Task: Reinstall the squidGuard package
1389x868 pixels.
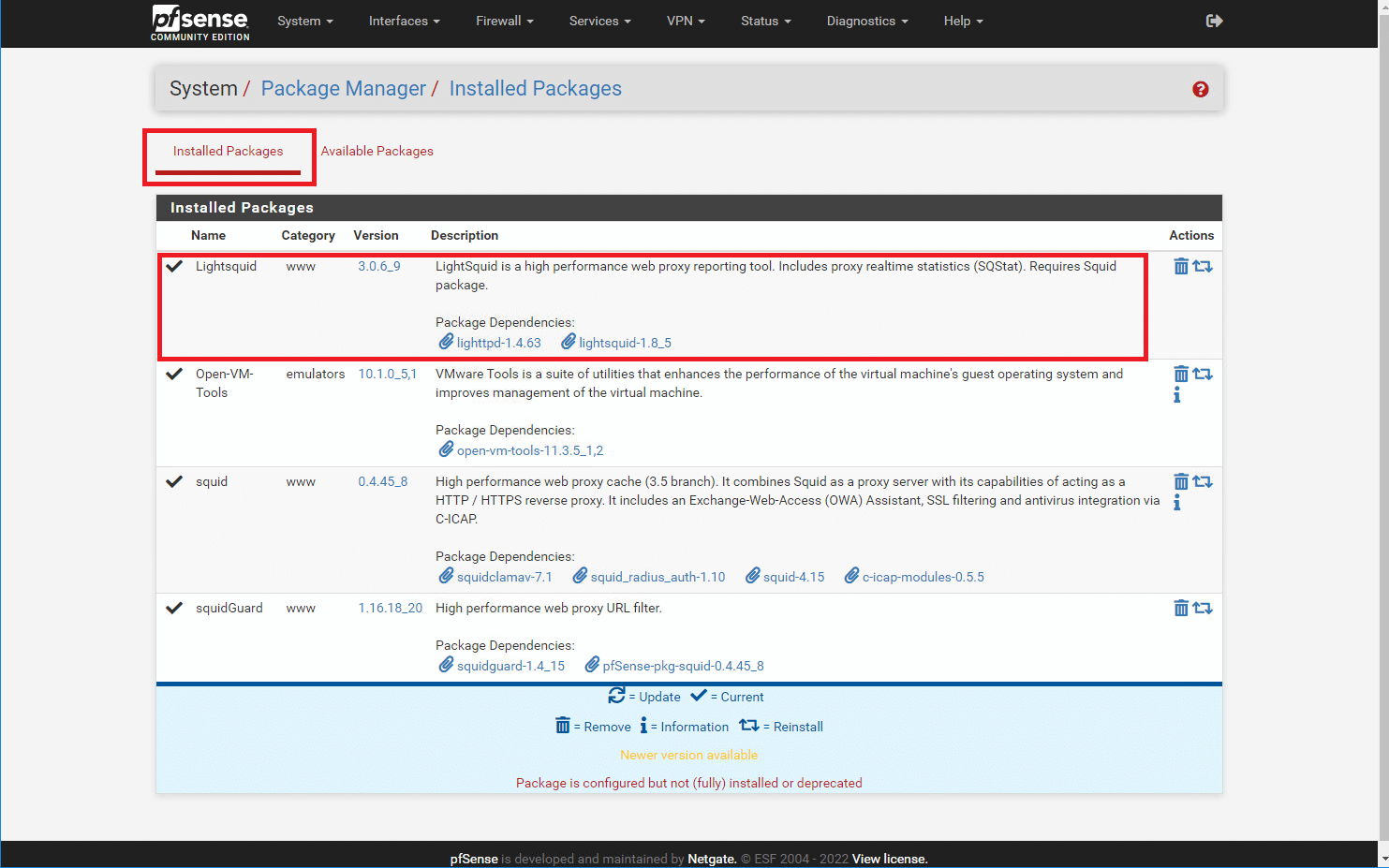Action: tap(1203, 609)
